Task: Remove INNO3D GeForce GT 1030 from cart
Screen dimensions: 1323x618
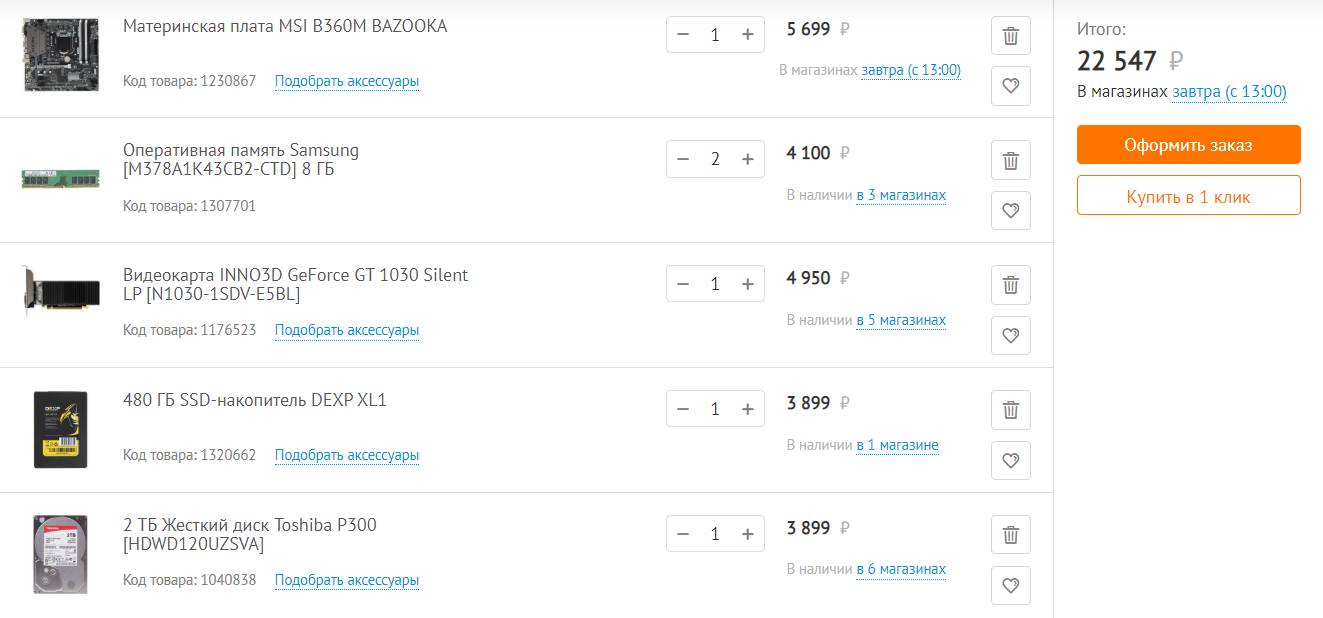Action: [x=1010, y=285]
